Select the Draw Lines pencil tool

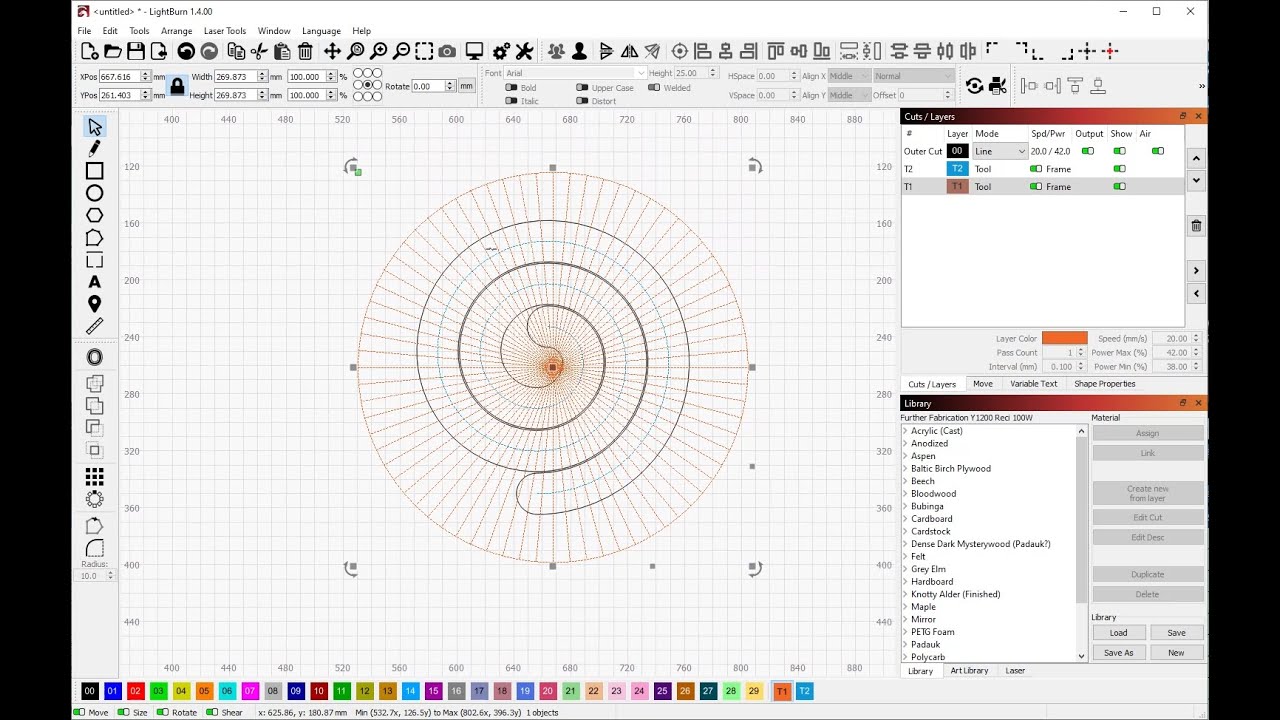pos(94,148)
